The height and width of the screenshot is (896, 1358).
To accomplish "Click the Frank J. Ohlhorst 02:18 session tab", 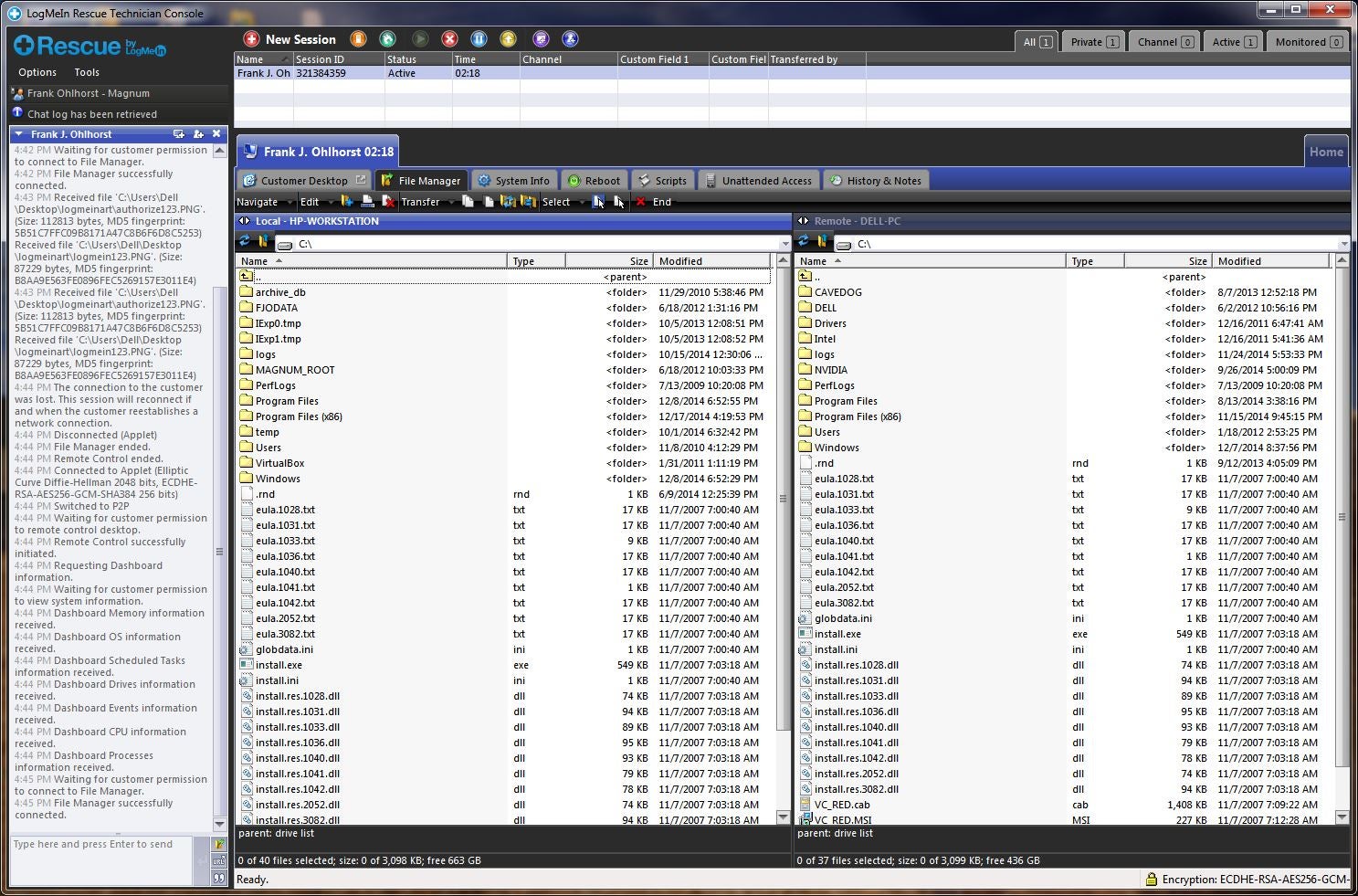I will tap(317, 152).
